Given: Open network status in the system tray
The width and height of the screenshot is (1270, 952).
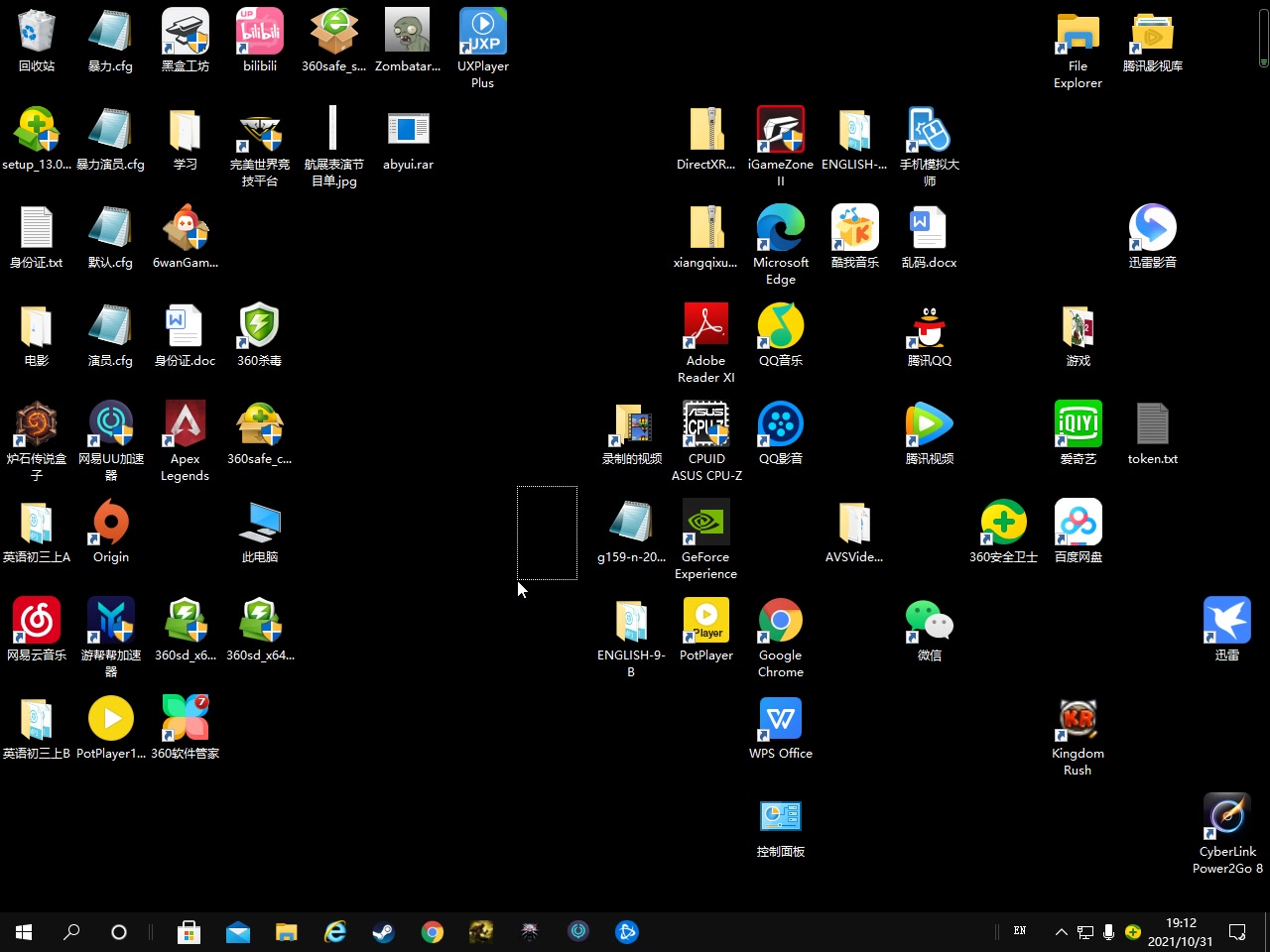Looking at the screenshot, I should click(1085, 932).
